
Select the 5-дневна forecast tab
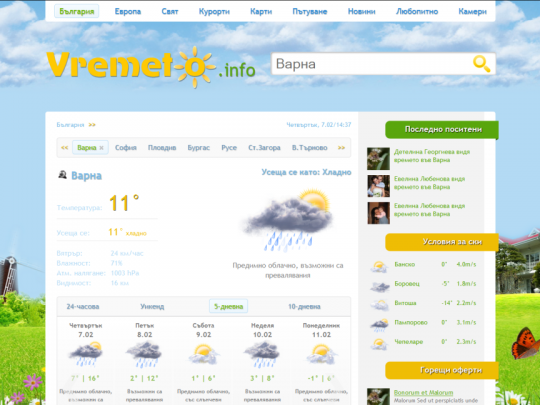tap(229, 306)
